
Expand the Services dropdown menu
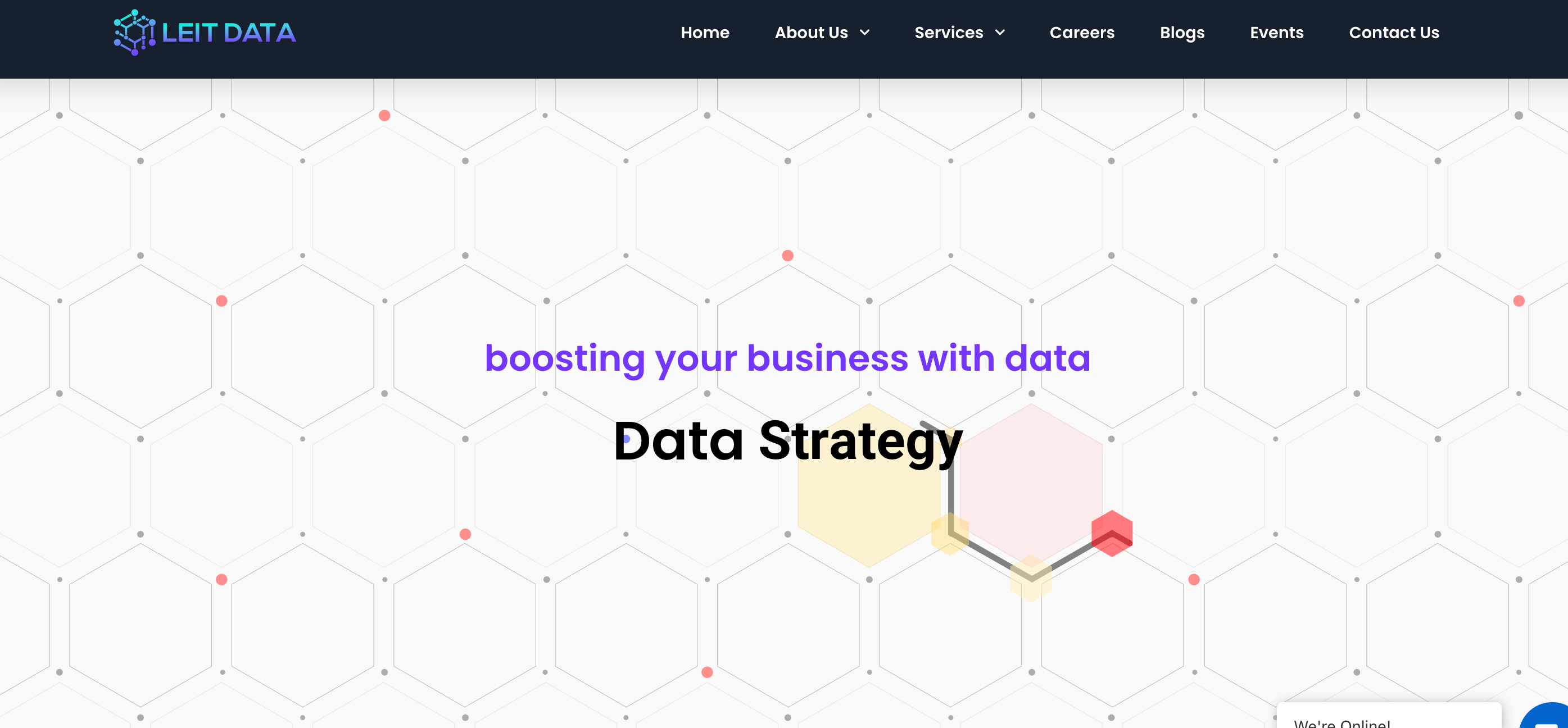coord(959,33)
